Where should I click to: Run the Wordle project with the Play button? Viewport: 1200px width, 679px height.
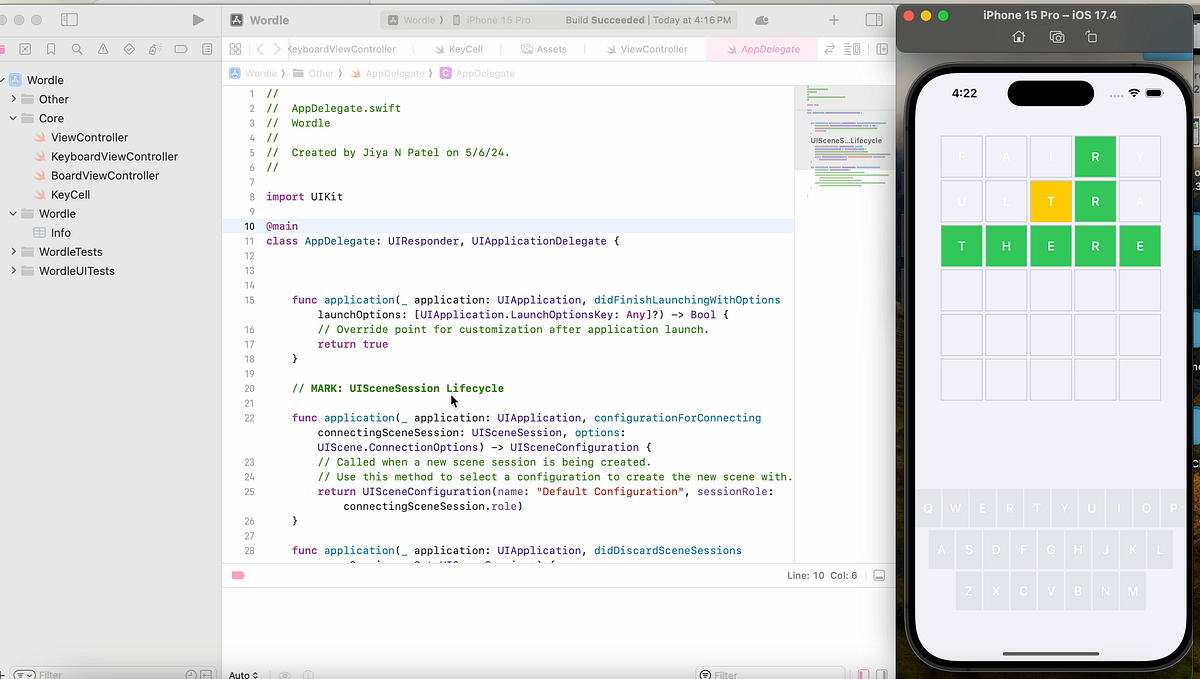click(x=197, y=19)
